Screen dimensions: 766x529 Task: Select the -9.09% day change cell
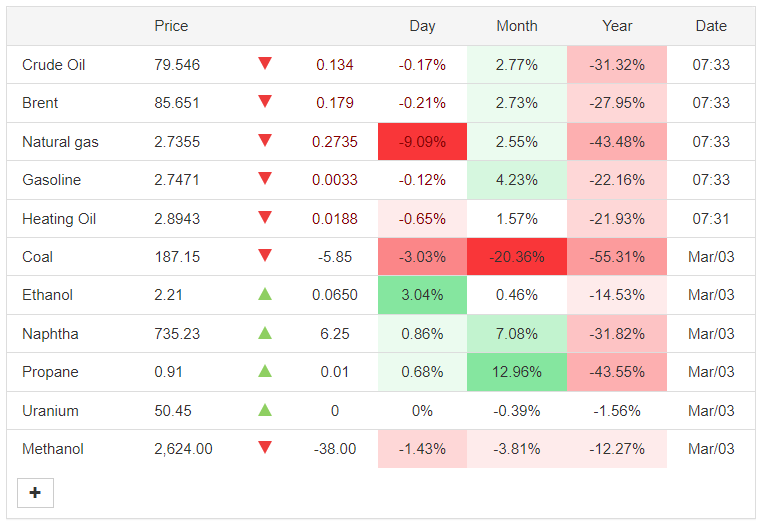(422, 142)
